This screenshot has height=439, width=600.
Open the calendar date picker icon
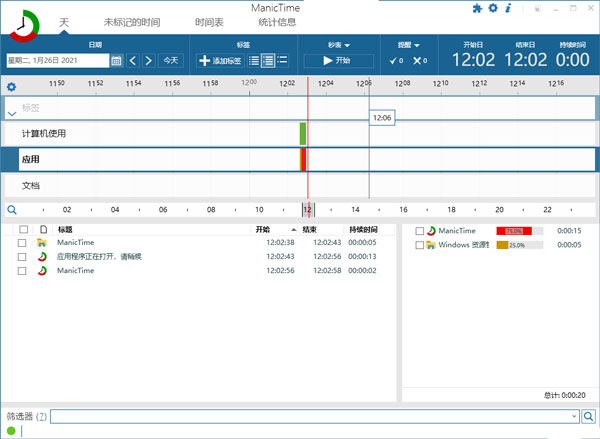pos(116,61)
